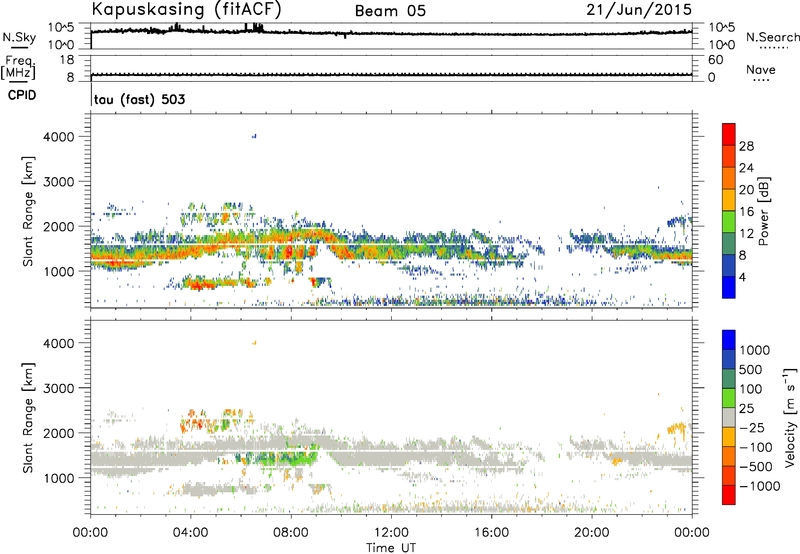
Task: Click the isolated echo at 4000 km in power panel
Action: [254, 136]
